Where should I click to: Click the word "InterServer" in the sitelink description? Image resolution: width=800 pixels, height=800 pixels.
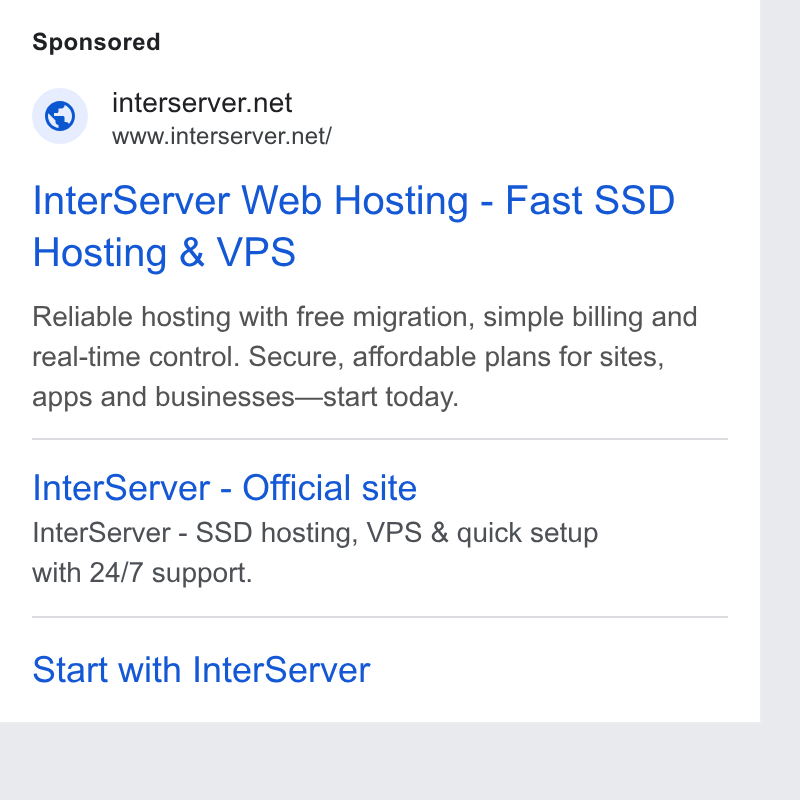coord(101,533)
